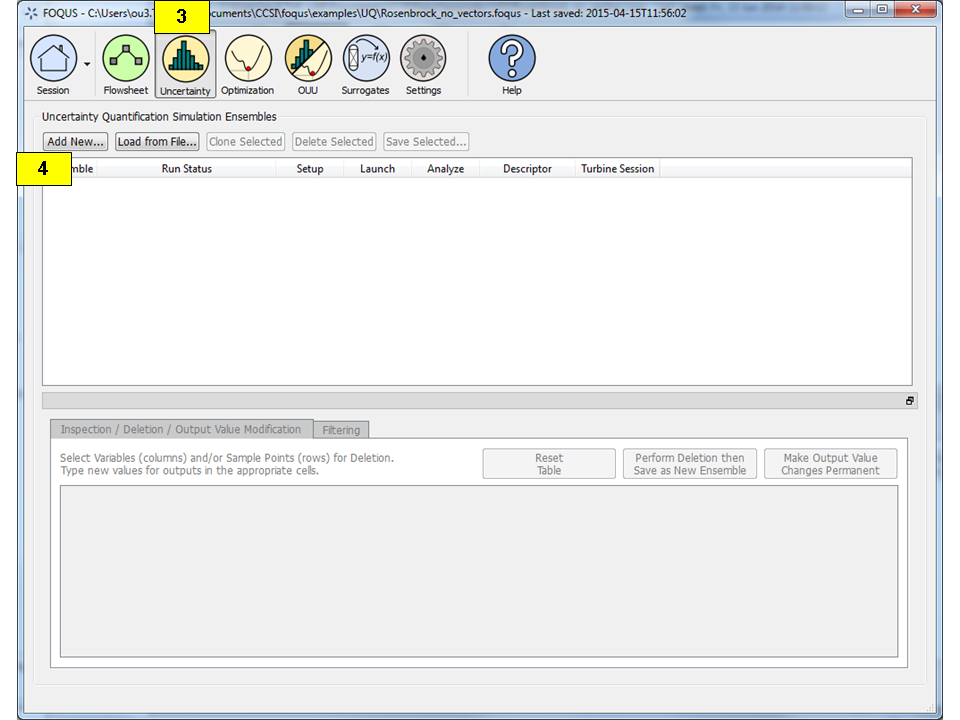
Task: Open the OUU module
Action: pos(307,60)
